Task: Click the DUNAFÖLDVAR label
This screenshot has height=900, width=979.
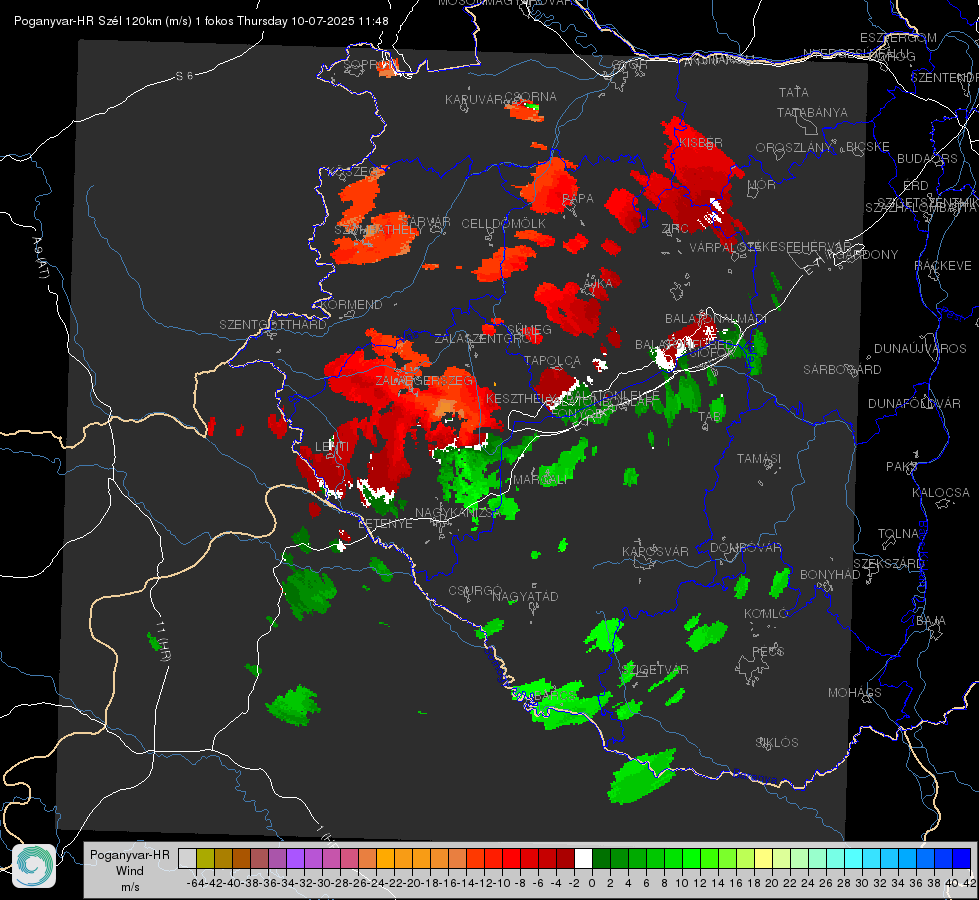Action: pyautogui.click(x=914, y=403)
